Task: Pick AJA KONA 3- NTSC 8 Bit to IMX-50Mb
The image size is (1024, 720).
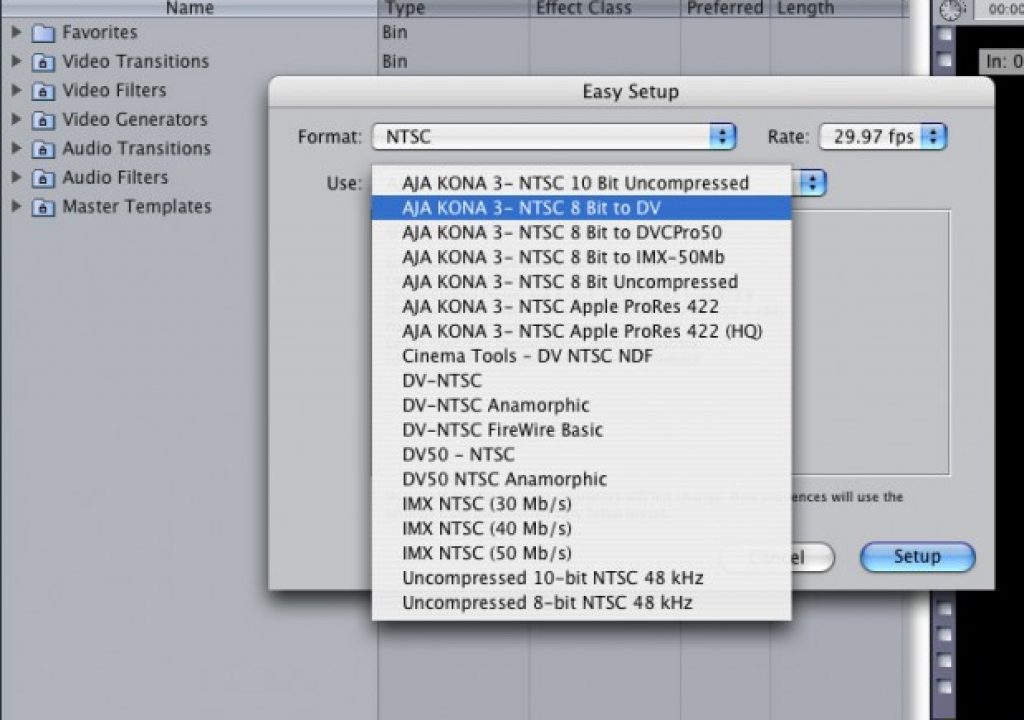Action: [x=581, y=257]
